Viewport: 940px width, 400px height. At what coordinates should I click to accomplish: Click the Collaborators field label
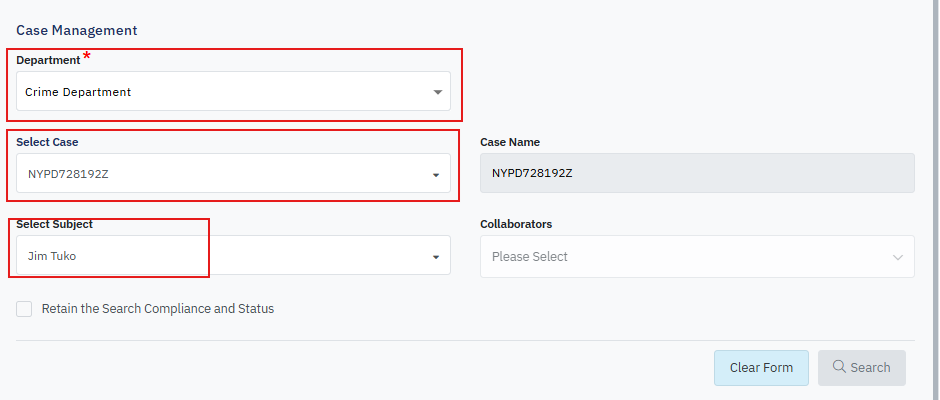click(x=516, y=224)
